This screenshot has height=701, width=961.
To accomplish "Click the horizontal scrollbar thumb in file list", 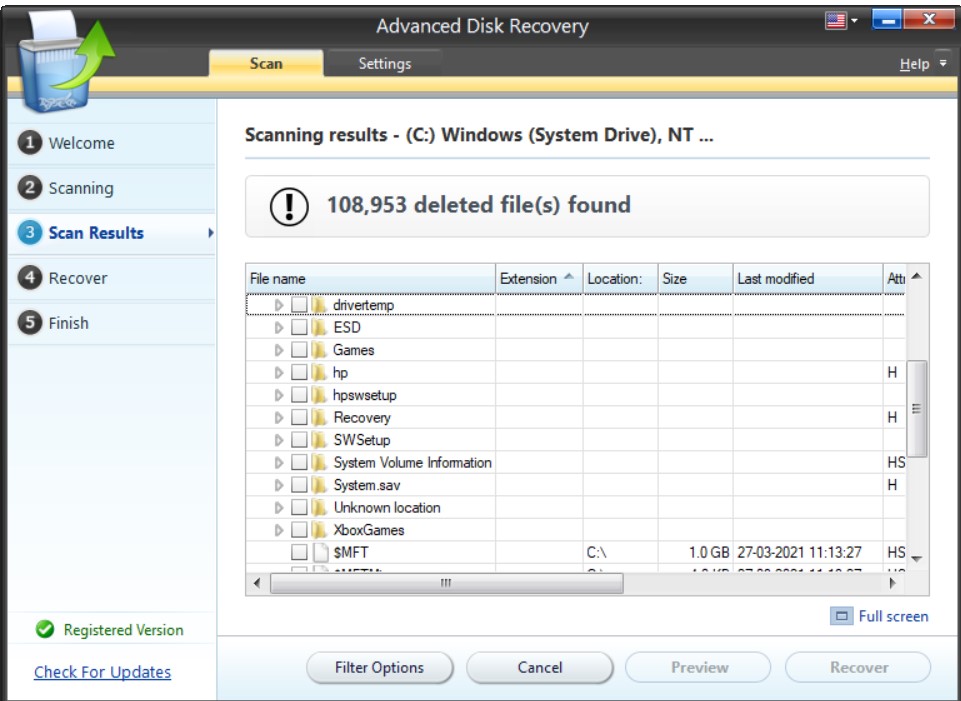I will coord(446,583).
